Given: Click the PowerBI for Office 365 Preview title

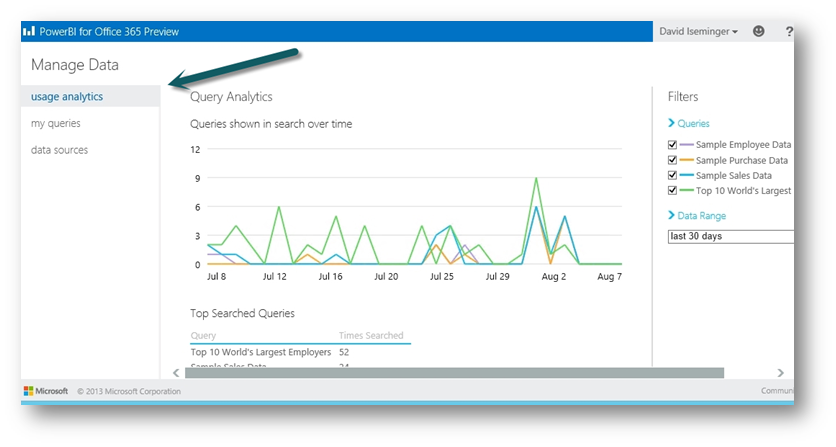Looking at the screenshot, I should pyautogui.click(x=109, y=31).
